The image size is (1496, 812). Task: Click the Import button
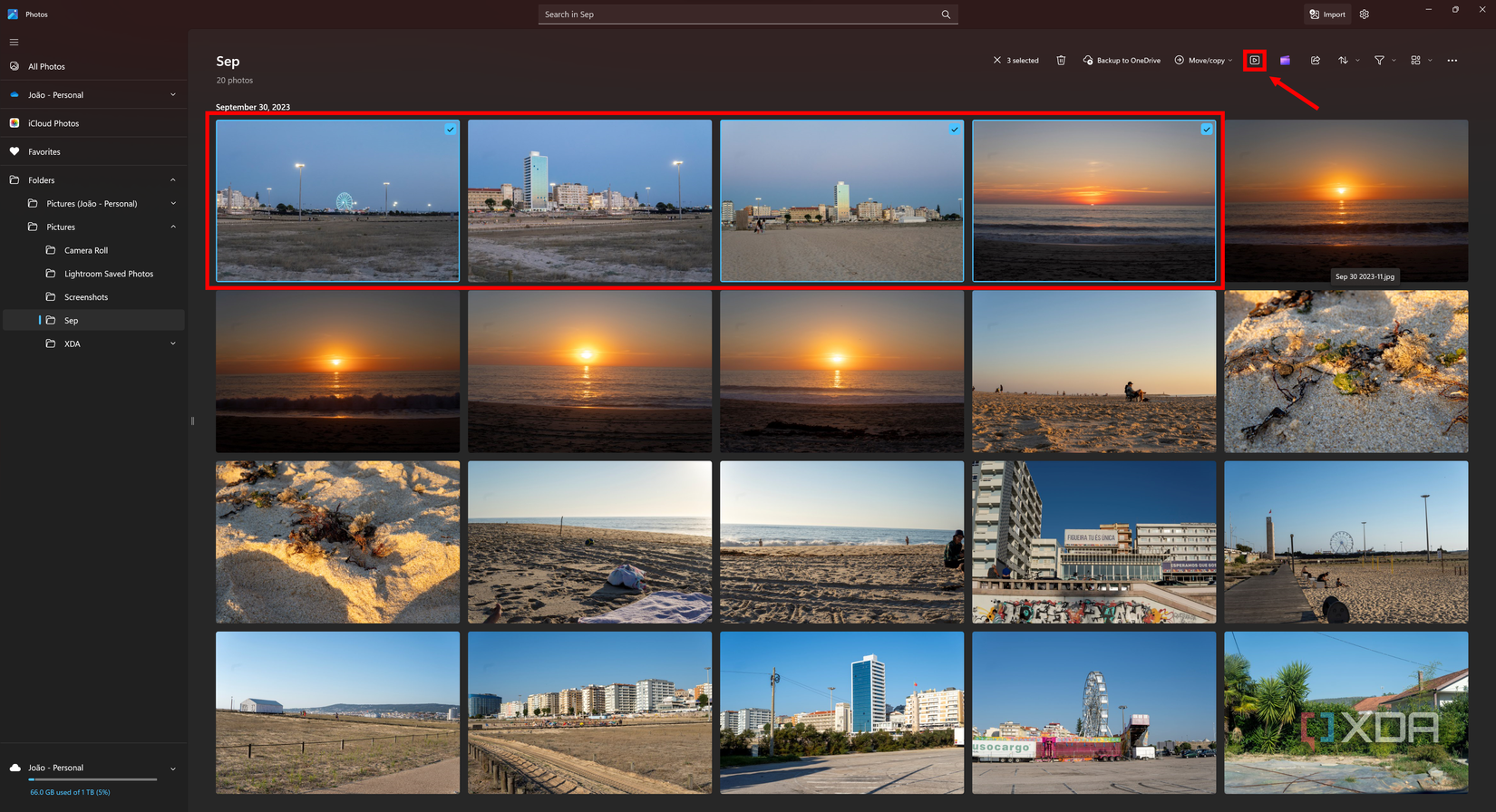(x=1327, y=14)
